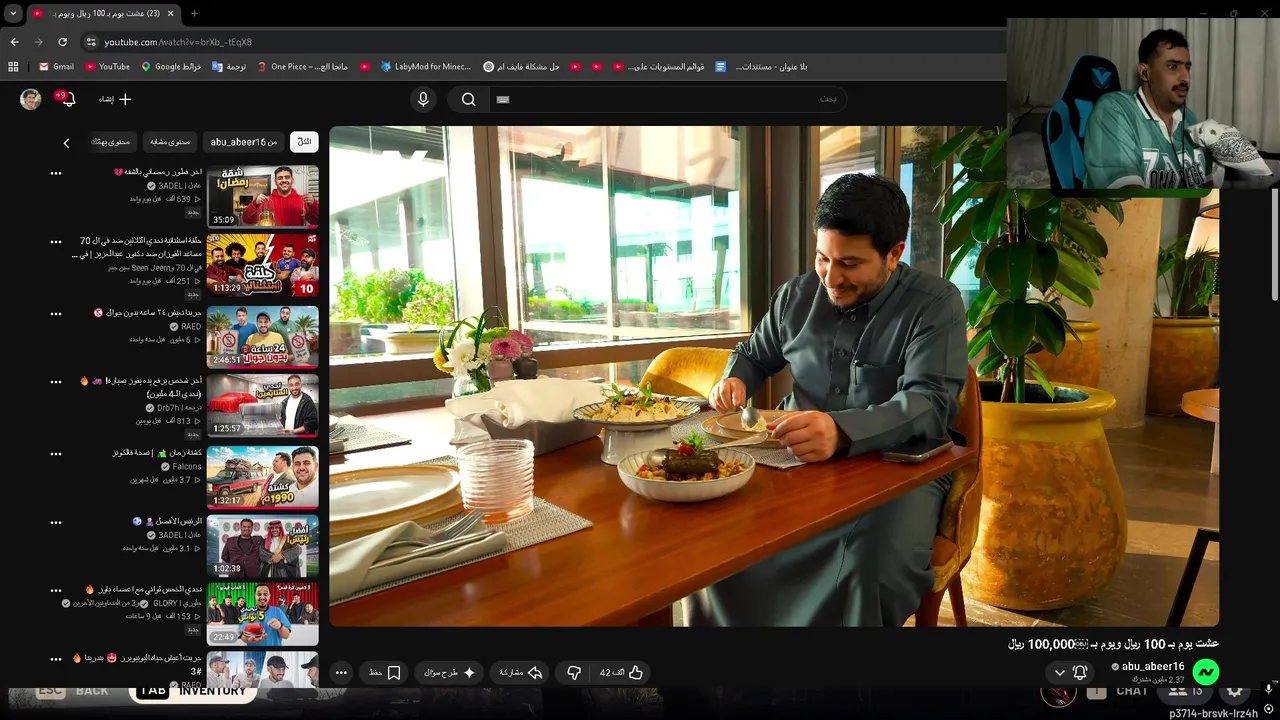Screen dimensions: 1280x720
Task: Open site information icon in address bar
Action: [x=91, y=42]
